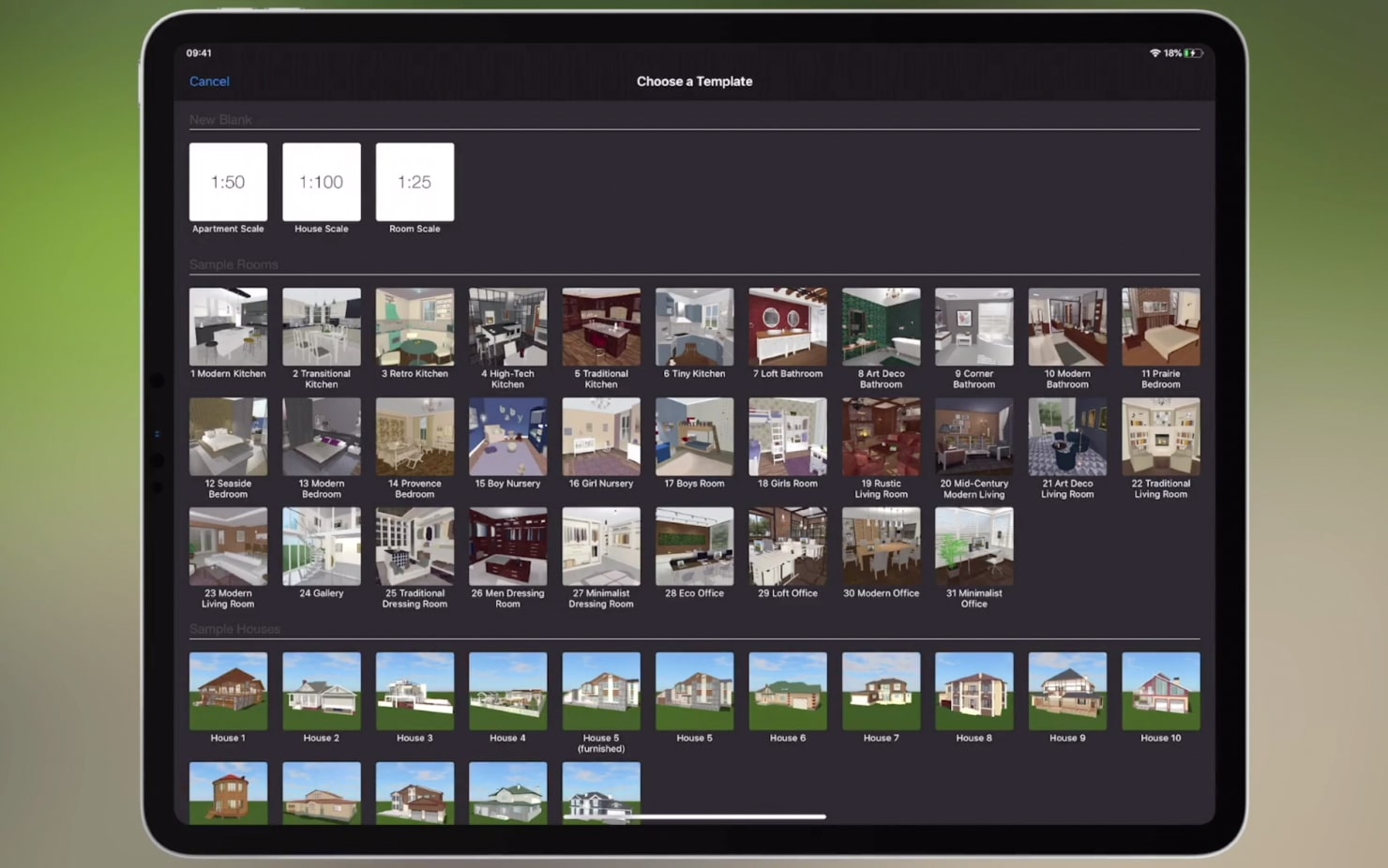The image size is (1388, 868).
Task: Open the Seaside Bedroom sample room
Action: point(228,436)
